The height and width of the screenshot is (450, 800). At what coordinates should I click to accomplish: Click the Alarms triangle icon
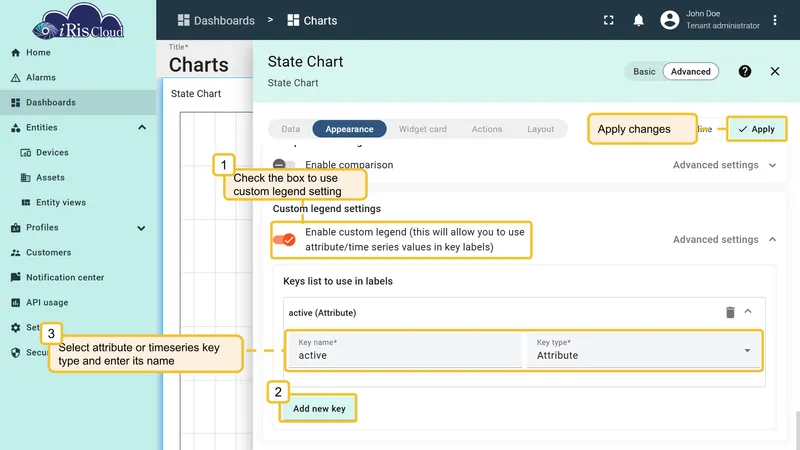click(16, 78)
